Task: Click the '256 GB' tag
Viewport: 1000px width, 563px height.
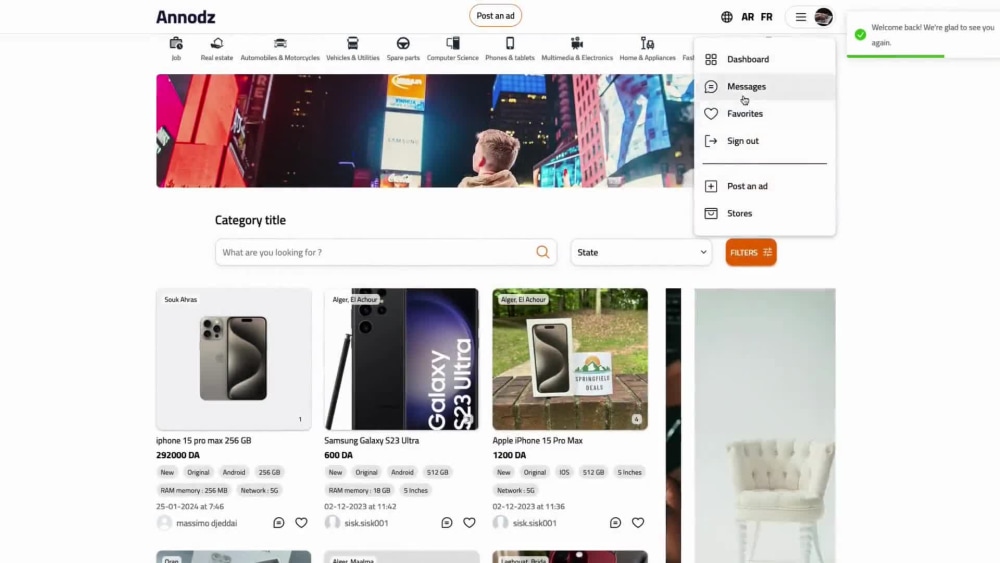Action: pyautogui.click(x=269, y=472)
